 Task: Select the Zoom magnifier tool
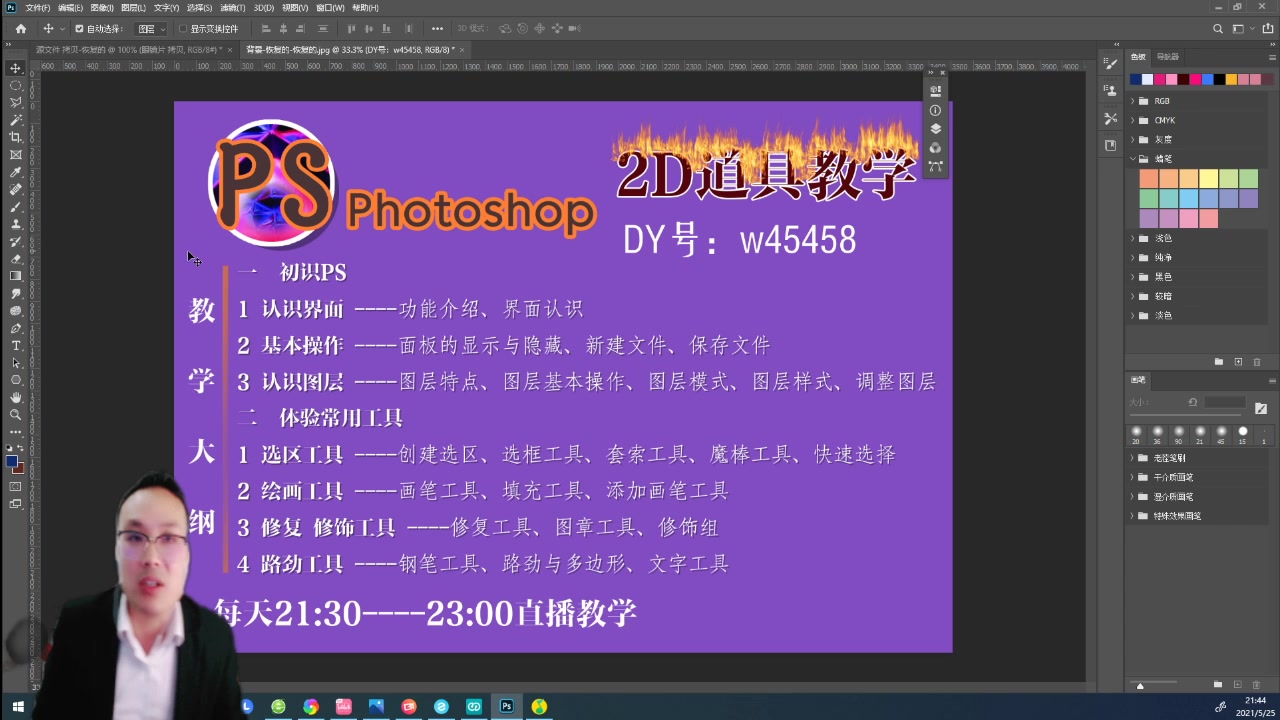16,415
